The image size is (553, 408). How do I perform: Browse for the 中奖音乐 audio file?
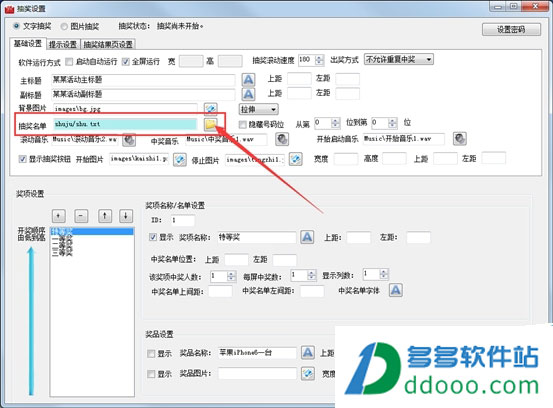(282, 139)
